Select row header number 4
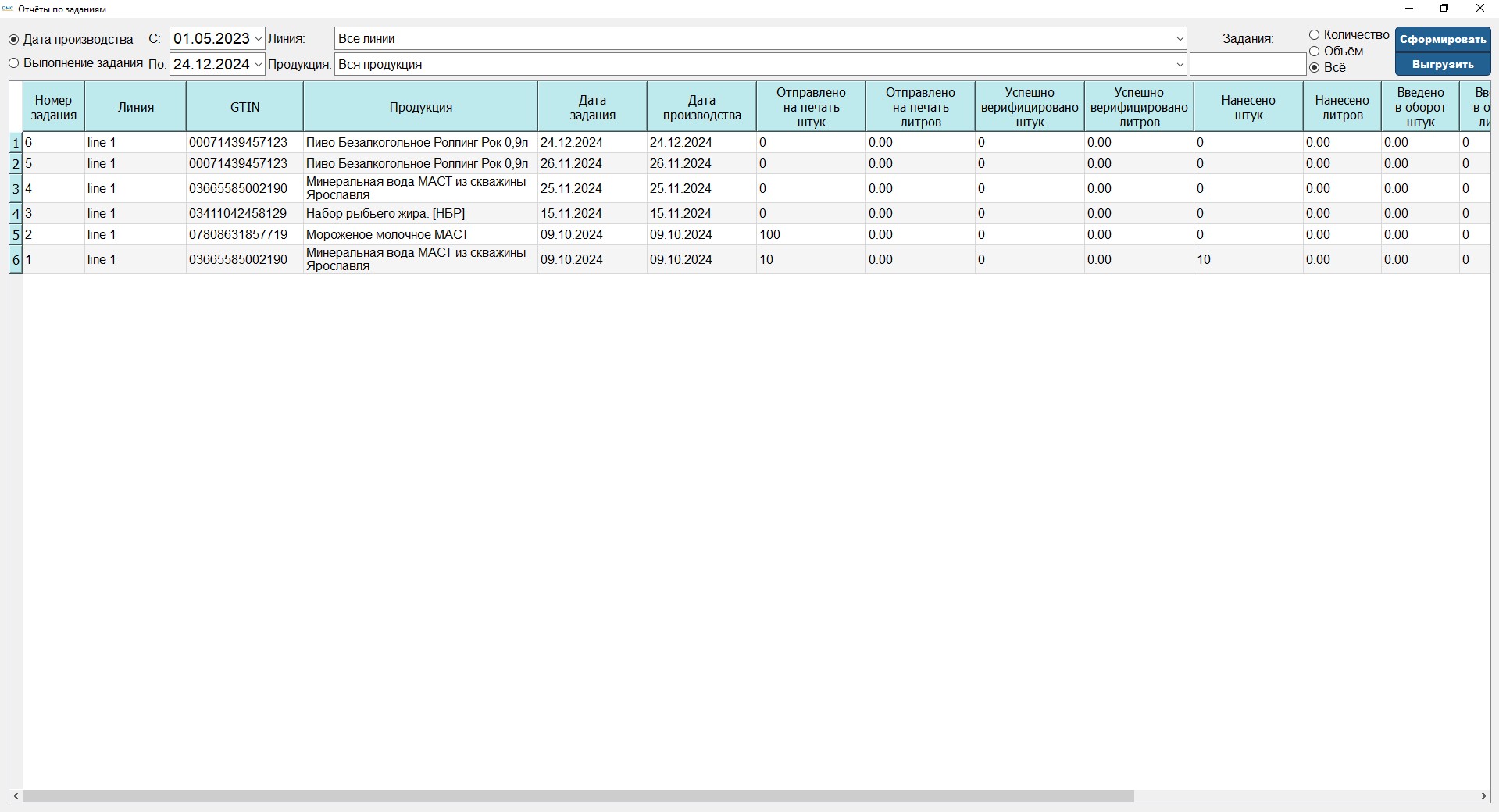 pos(16,214)
